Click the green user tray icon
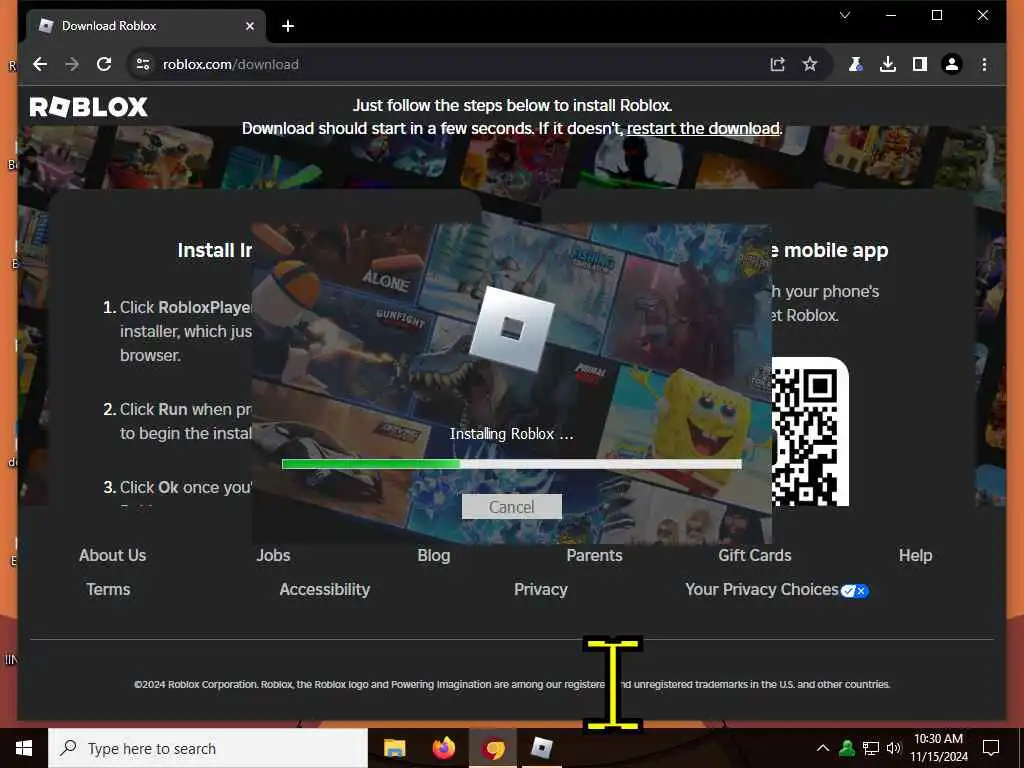1024x768 pixels. (847, 748)
